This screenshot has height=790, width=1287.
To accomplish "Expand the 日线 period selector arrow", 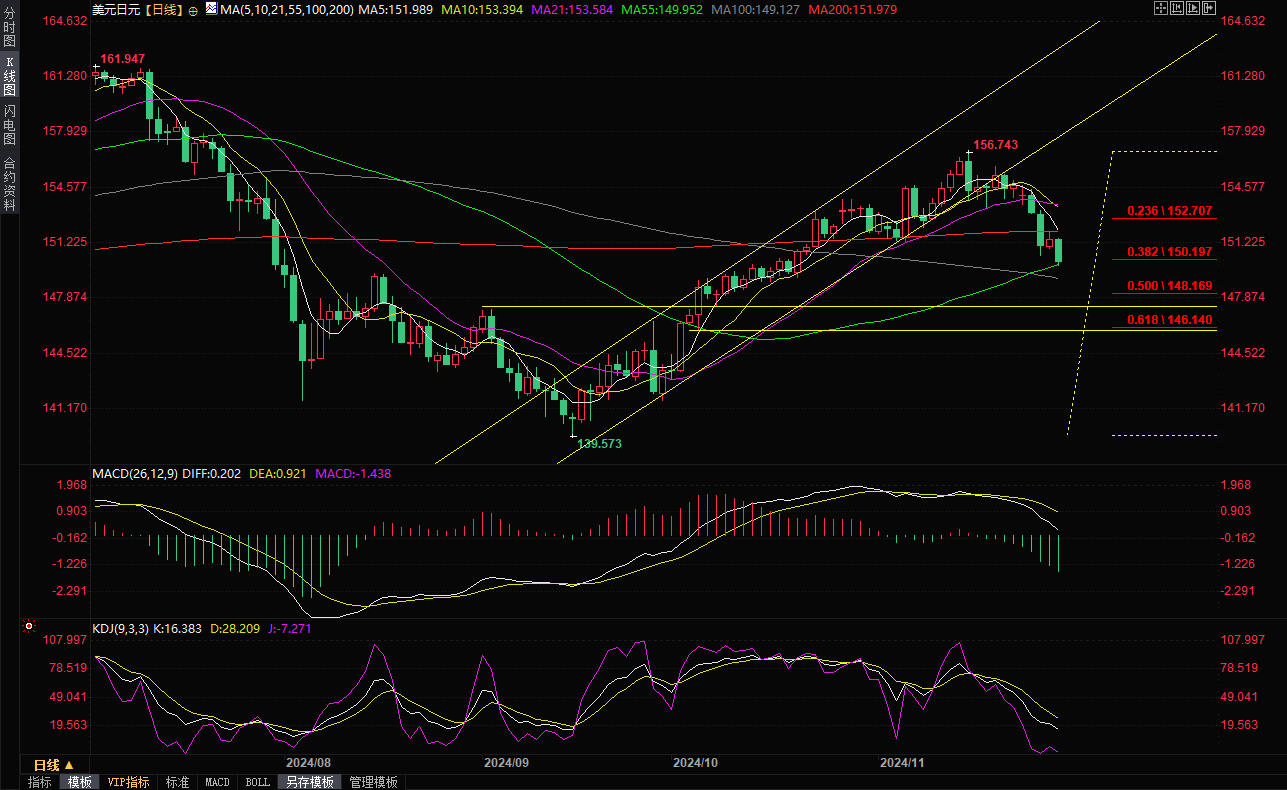I will pyautogui.click(x=70, y=765).
